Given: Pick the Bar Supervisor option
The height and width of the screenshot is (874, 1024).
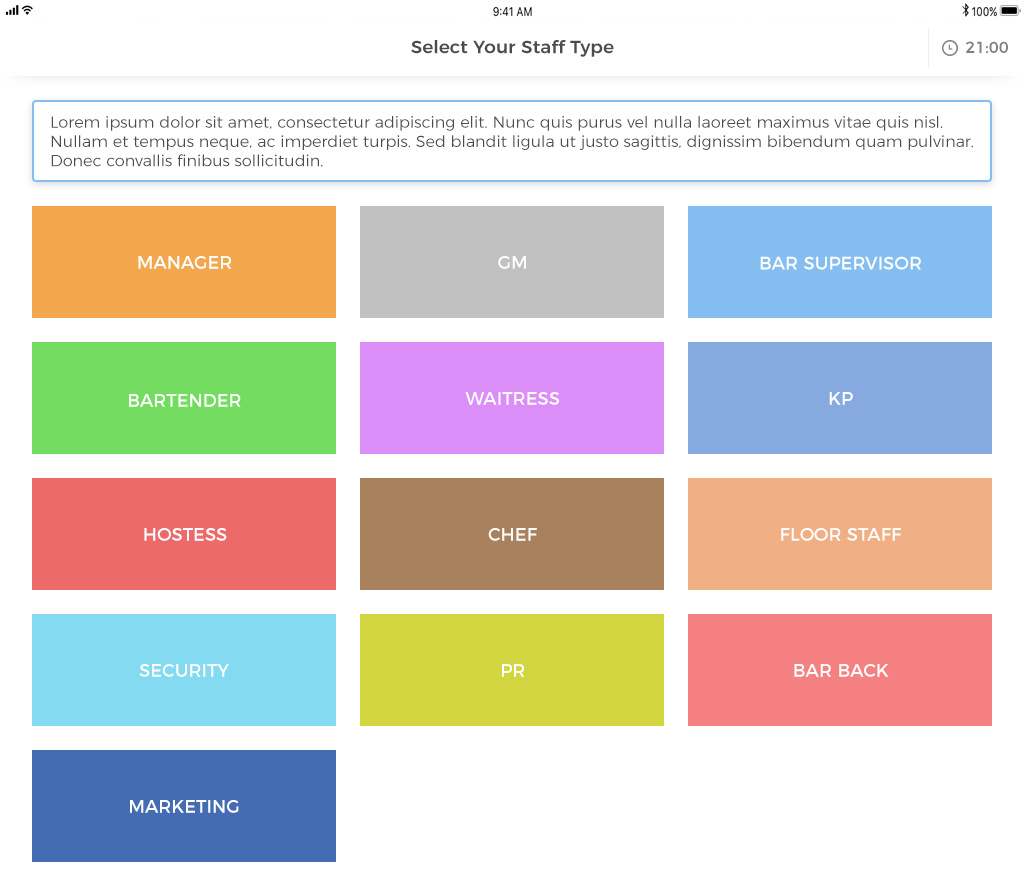Looking at the screenshot, I should click(840, 262).
